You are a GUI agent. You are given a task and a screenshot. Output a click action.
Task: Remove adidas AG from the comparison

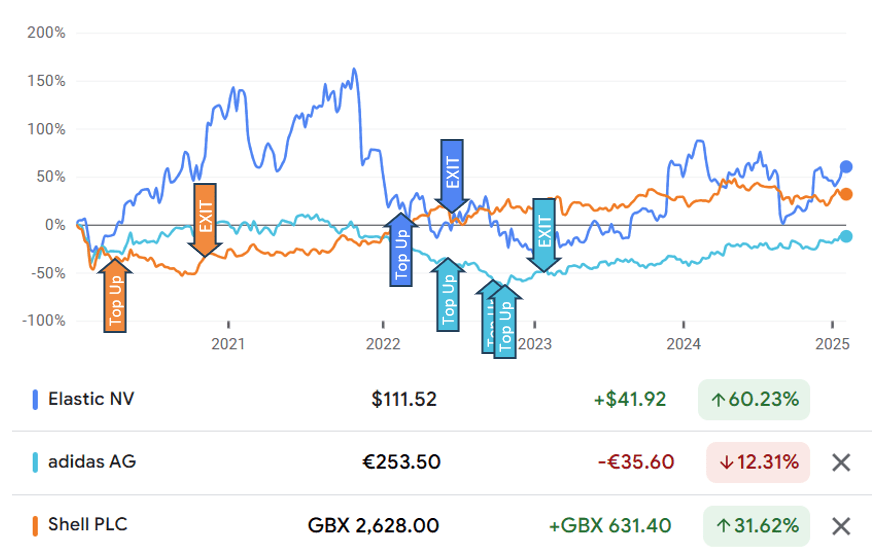[x=841, y=462]
